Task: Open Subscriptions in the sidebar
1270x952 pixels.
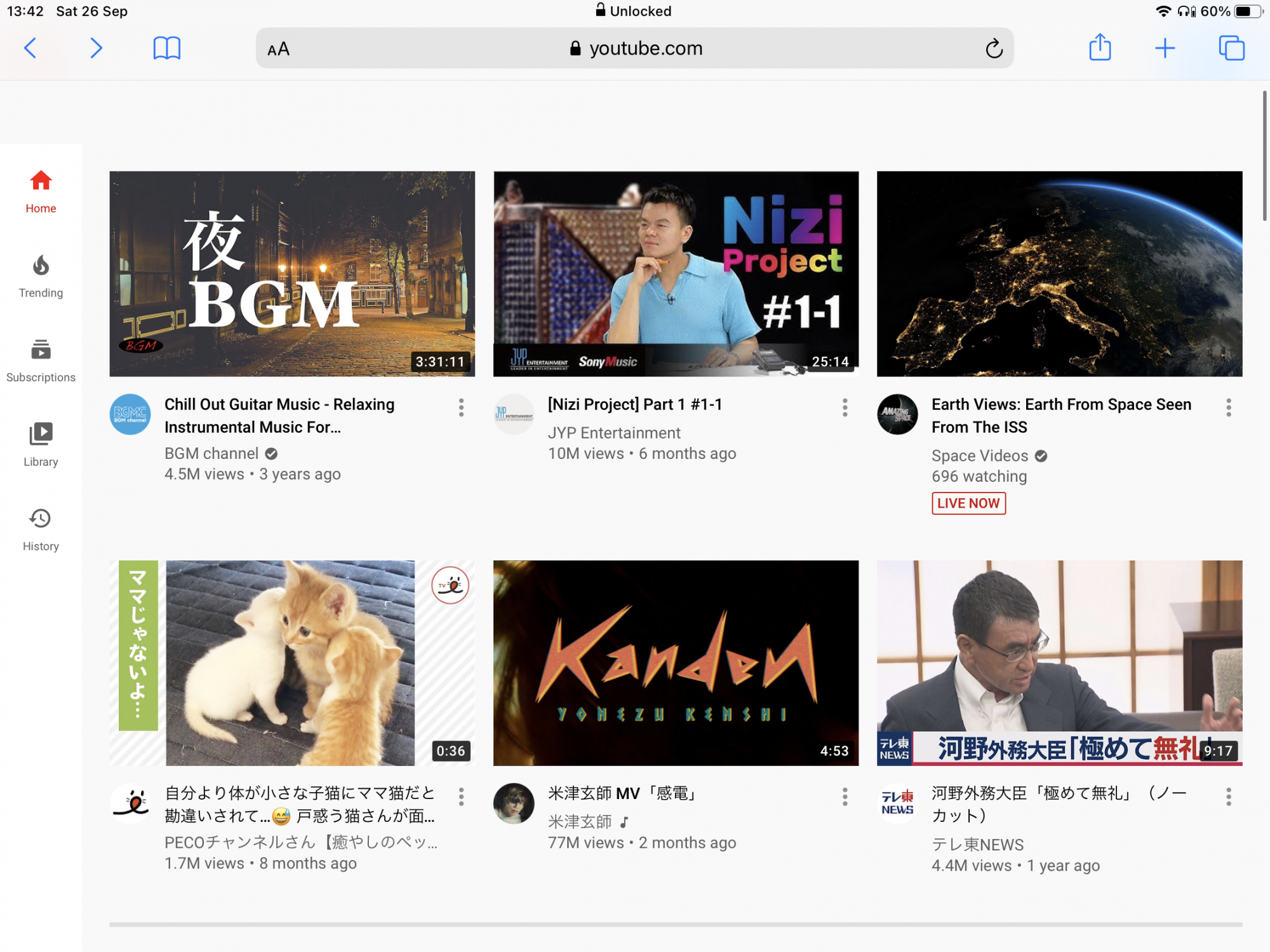Action: click(x=41, y=360)
